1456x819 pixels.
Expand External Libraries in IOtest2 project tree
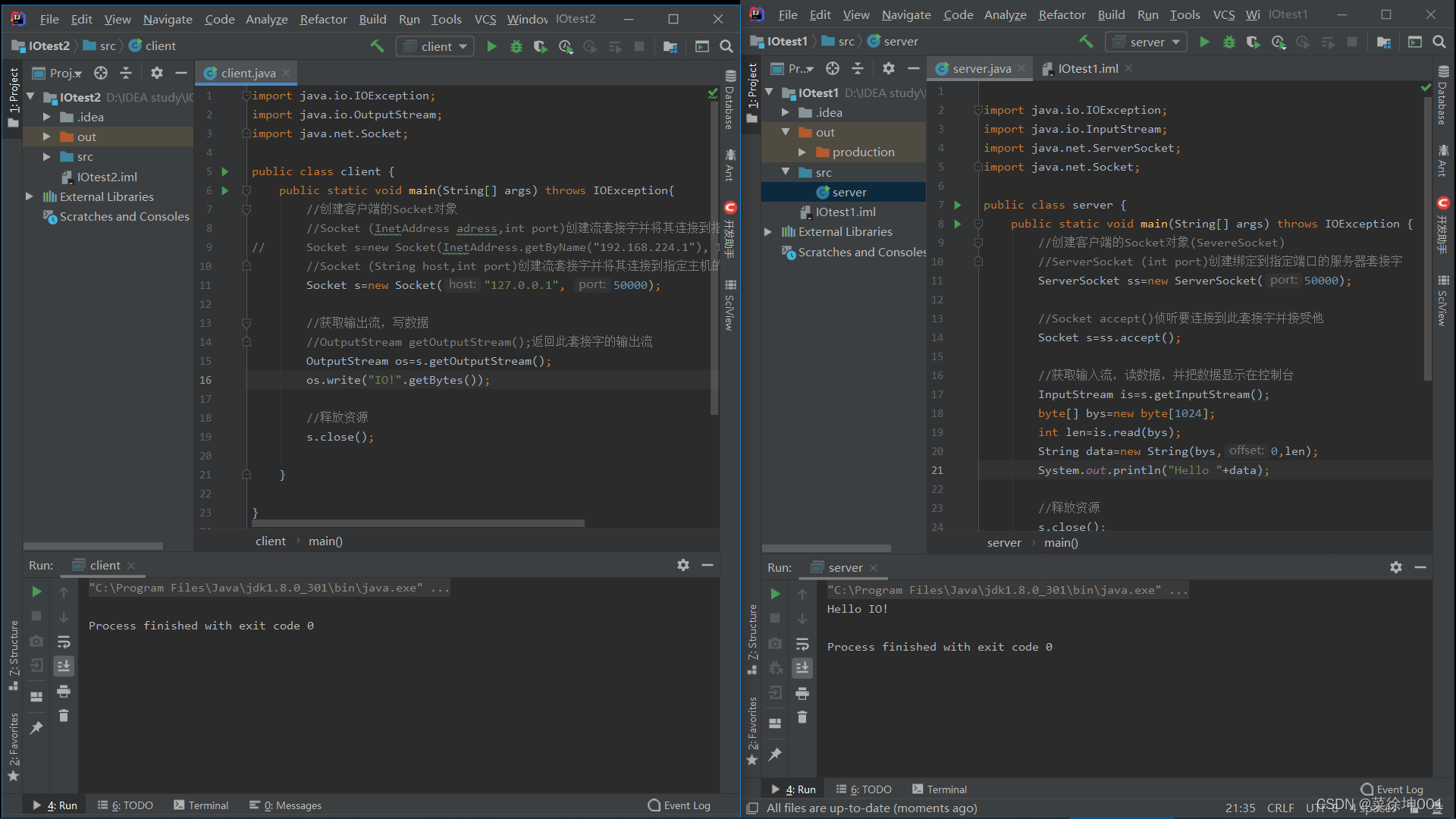pos(30,197)
